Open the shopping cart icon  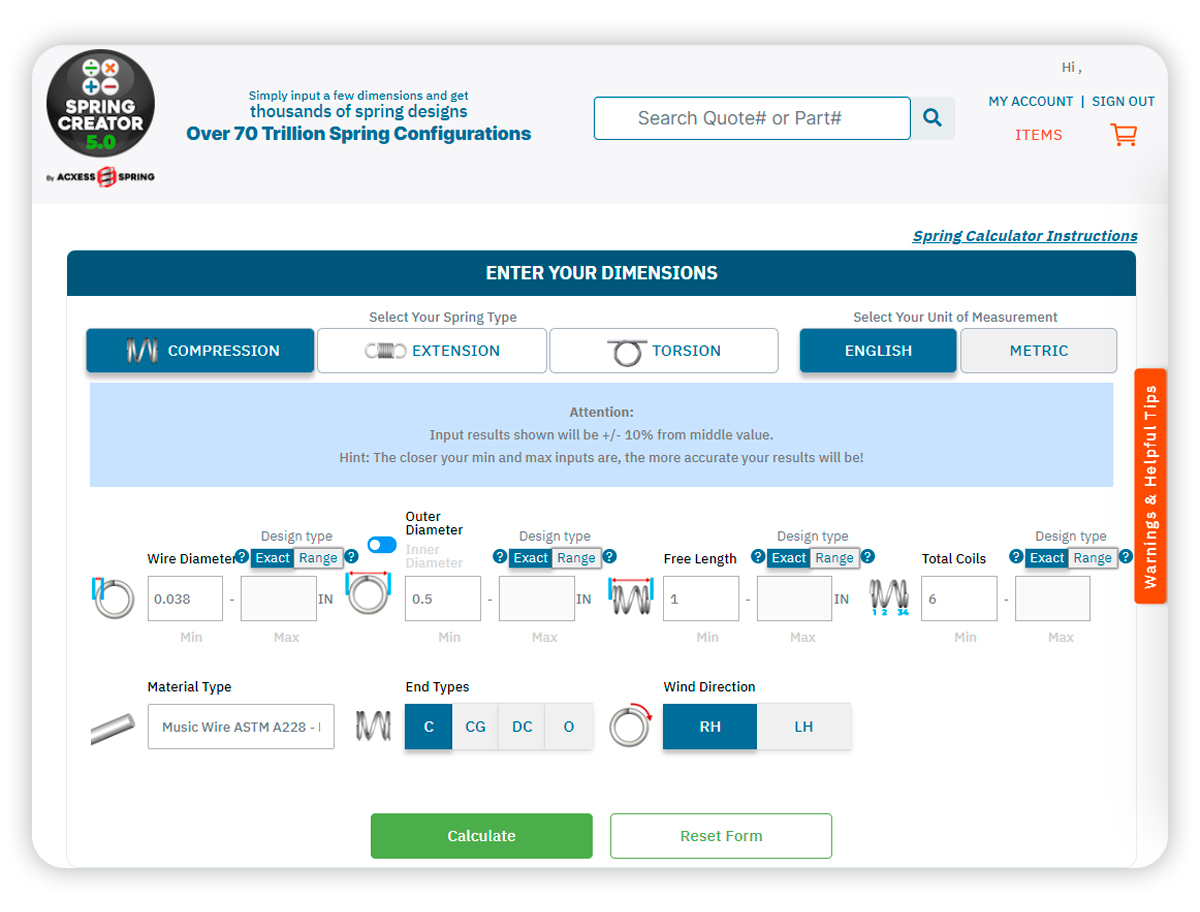[1122, 135]
